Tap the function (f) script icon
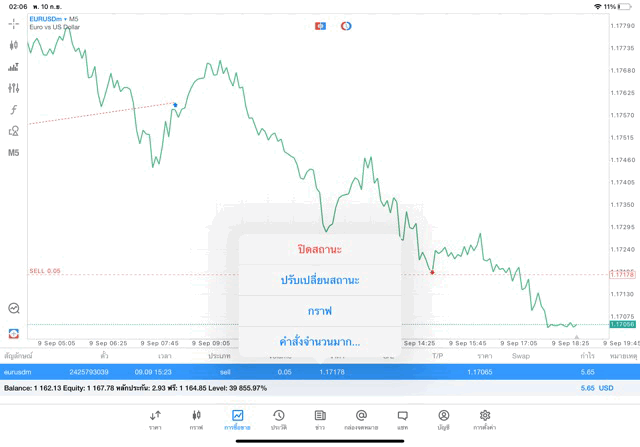The image size is (640, 447). [14, 110]
